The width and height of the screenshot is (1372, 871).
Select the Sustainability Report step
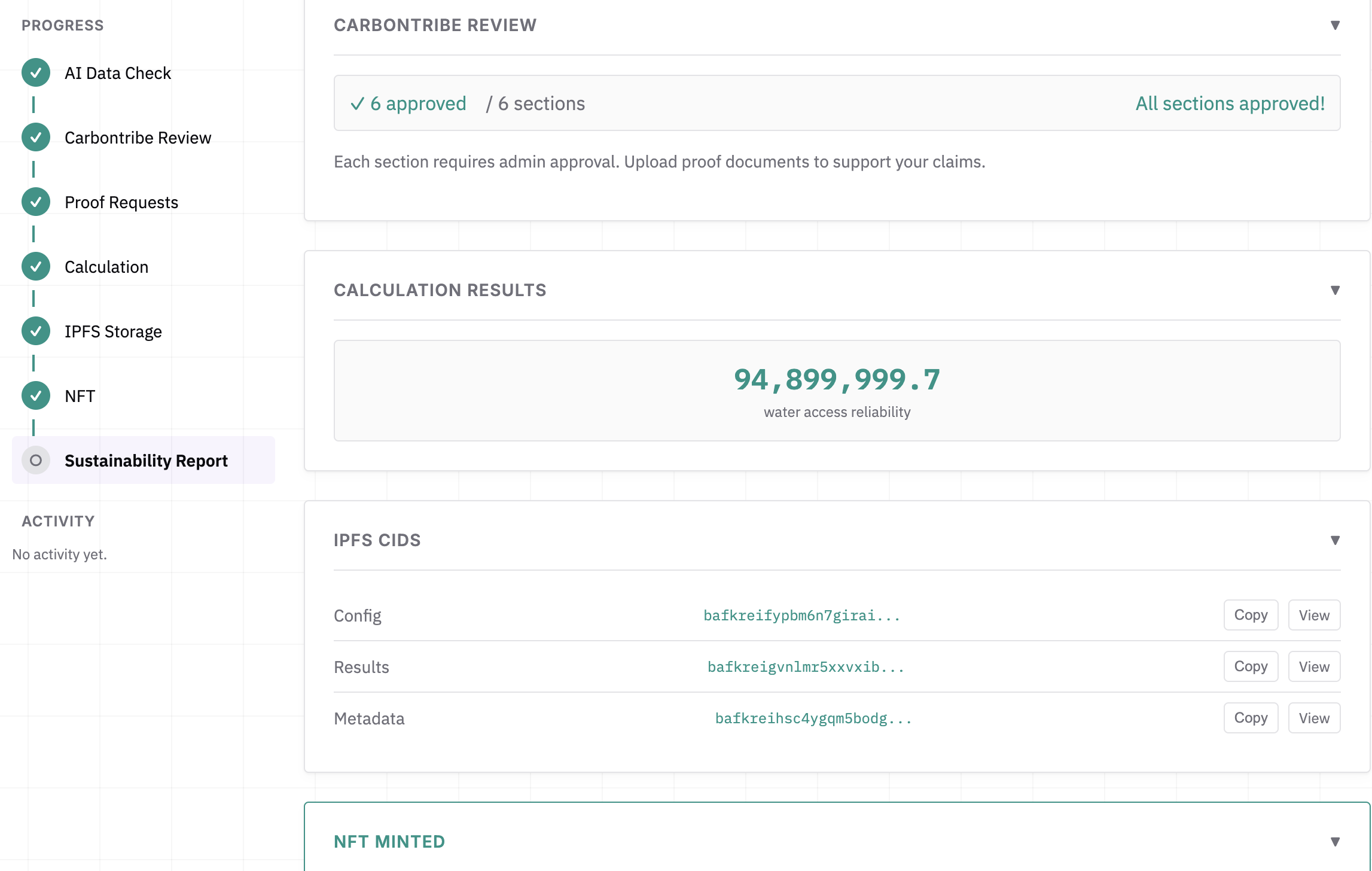coord(144,461)
